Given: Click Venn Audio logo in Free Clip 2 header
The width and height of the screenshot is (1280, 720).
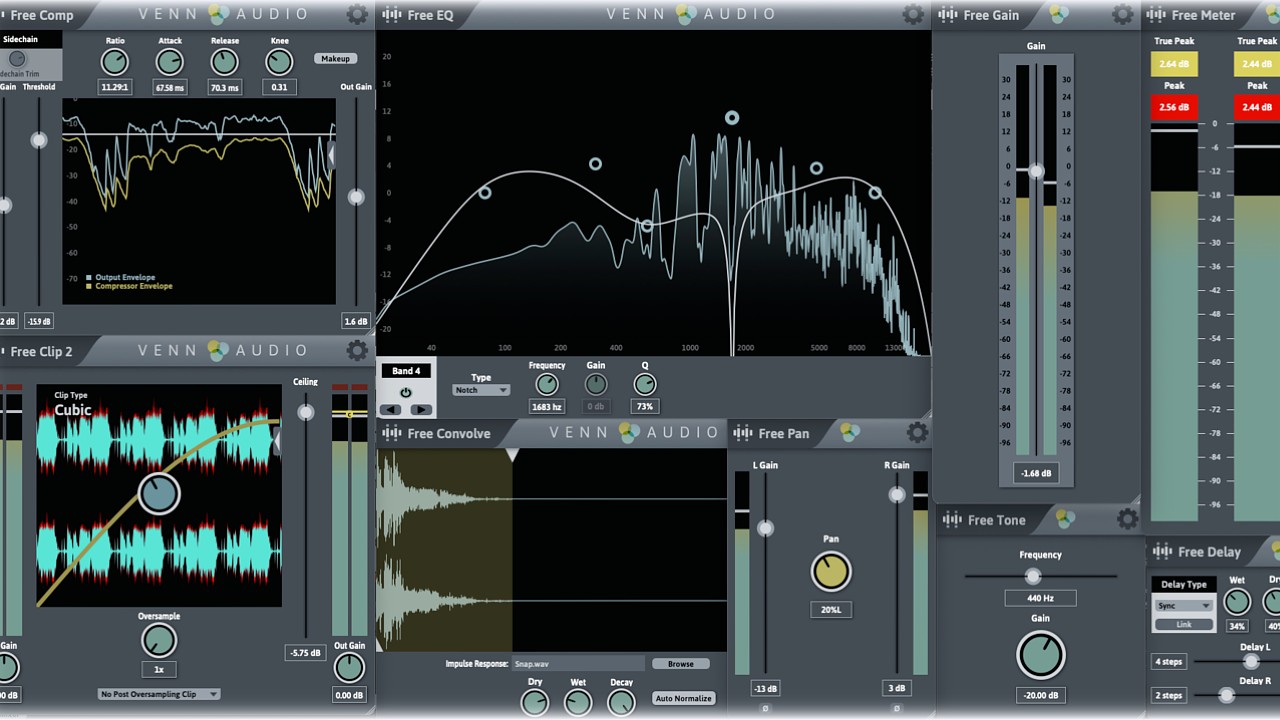Looking at the screenshot, I should 221,350.
